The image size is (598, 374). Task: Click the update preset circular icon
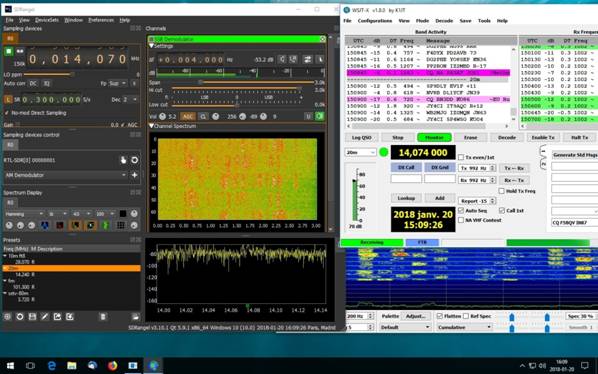(20, 317)
